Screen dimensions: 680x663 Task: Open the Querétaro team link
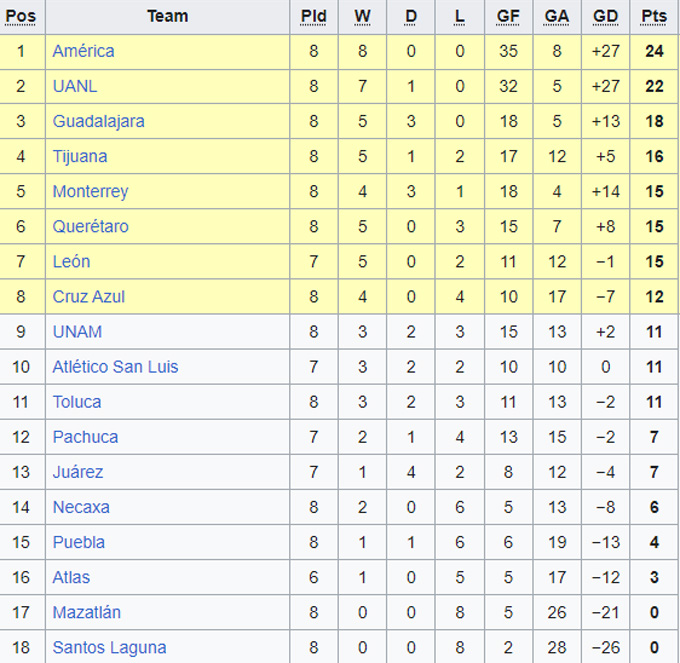(x=90, y=226)
